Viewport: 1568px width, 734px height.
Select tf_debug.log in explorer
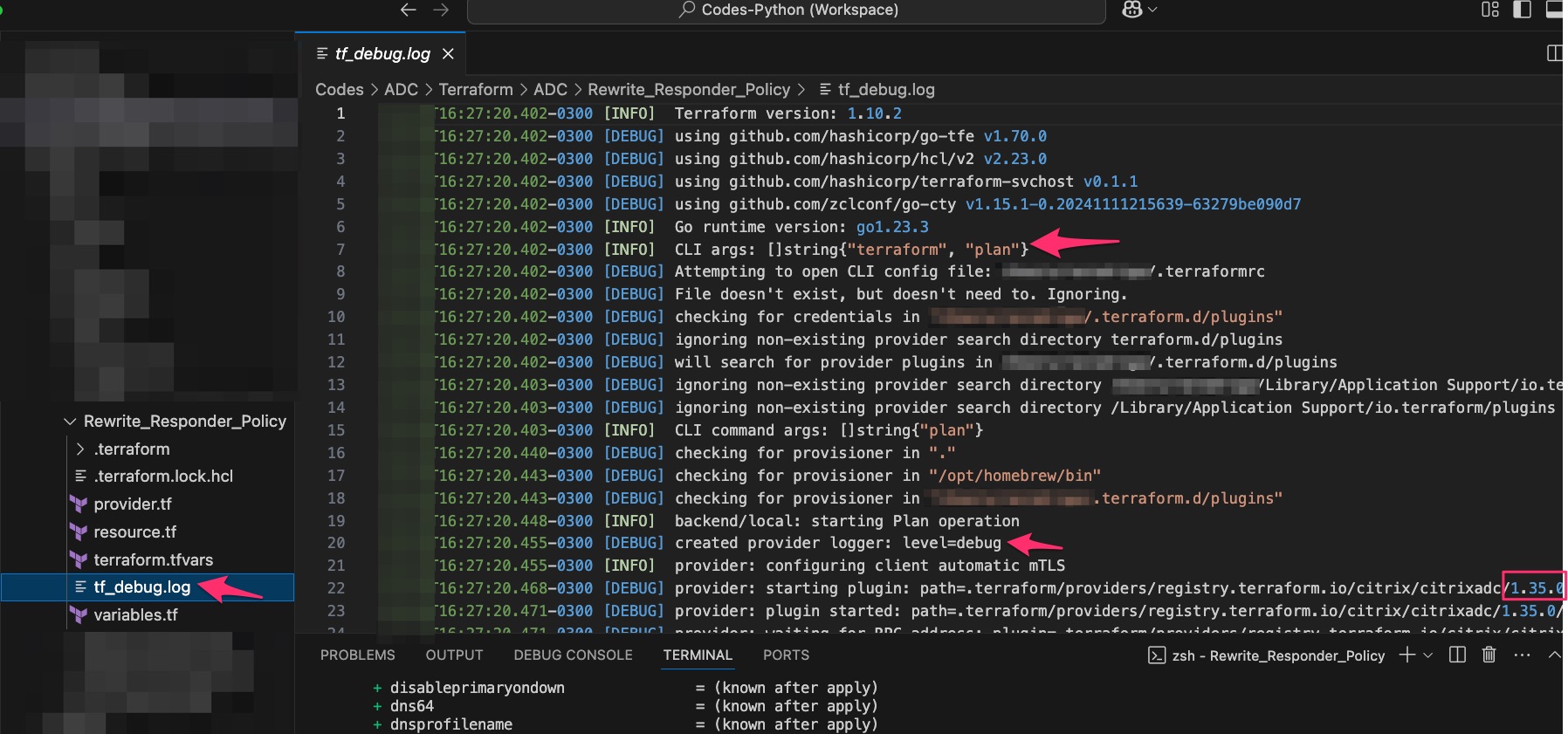(x=147, y=587)
